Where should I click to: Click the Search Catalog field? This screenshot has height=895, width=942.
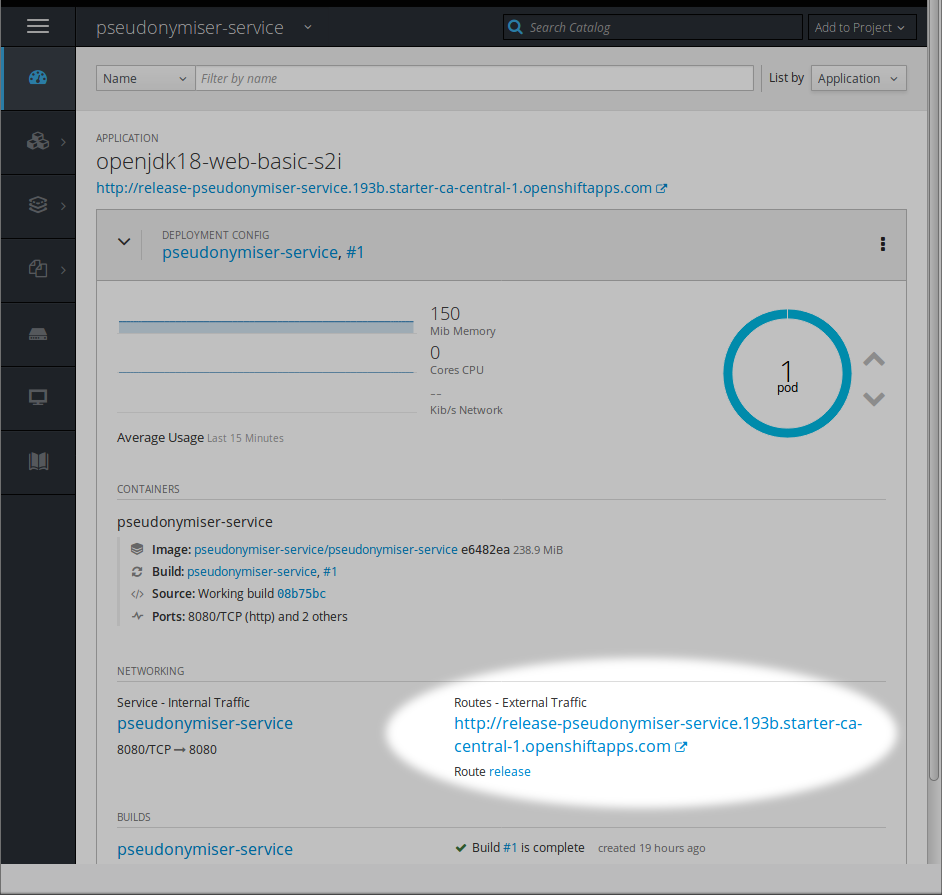[662, 28]
